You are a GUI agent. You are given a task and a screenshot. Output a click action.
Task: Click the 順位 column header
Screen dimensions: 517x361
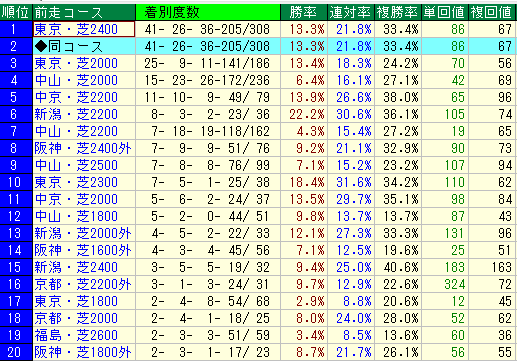point(16,12)
